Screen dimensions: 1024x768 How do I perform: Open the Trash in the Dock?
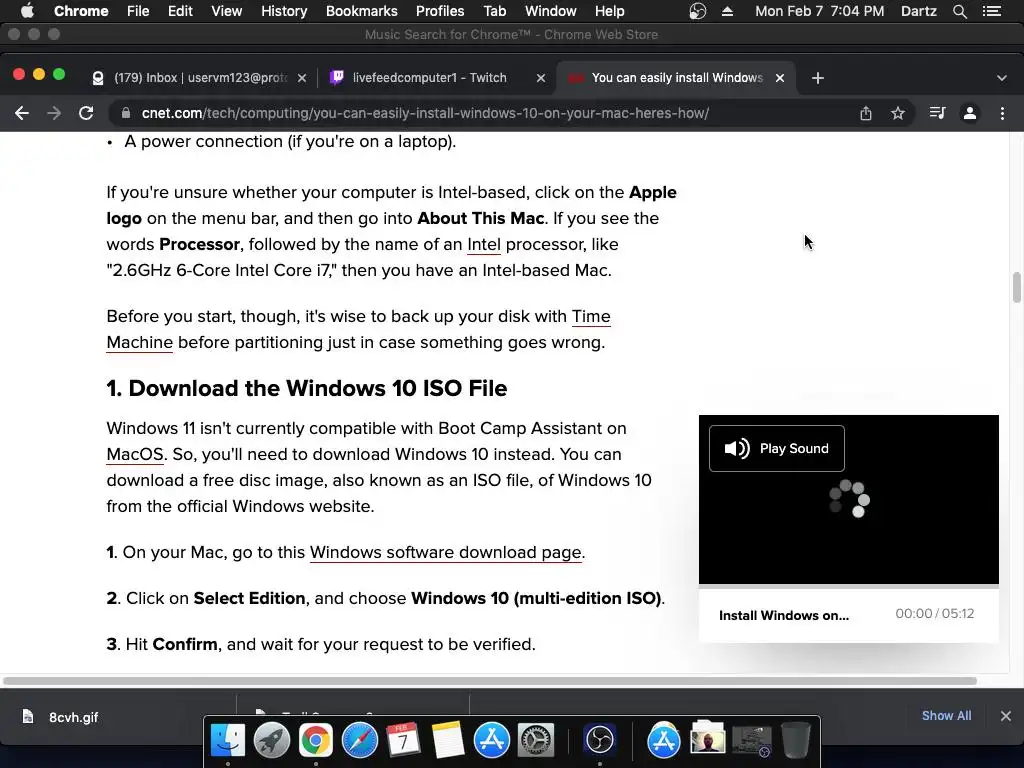click(x=795, y=740)
